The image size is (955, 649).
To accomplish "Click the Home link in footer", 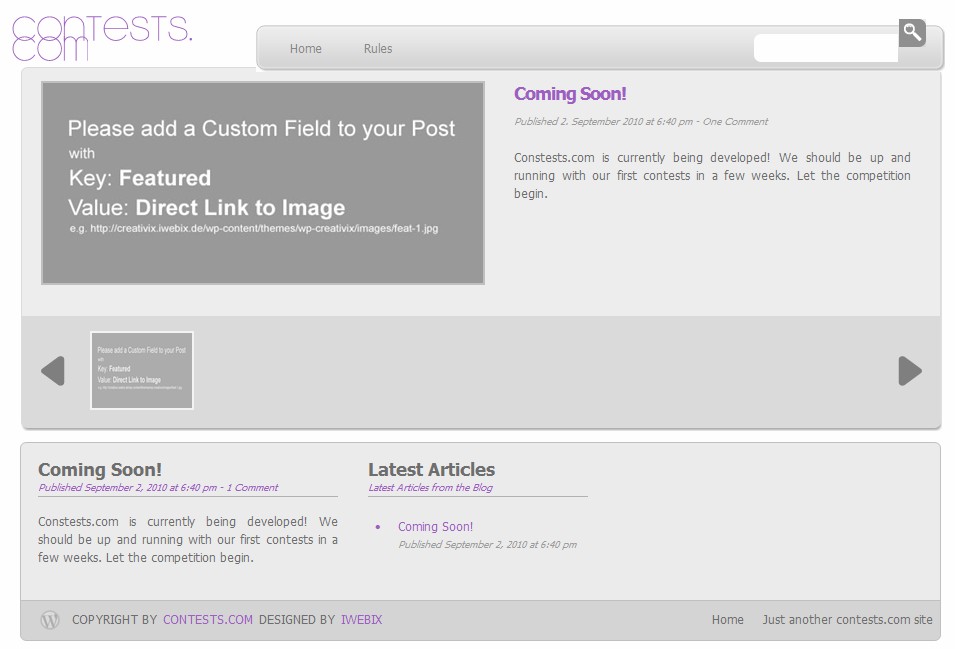I will [x=728, y=620].
